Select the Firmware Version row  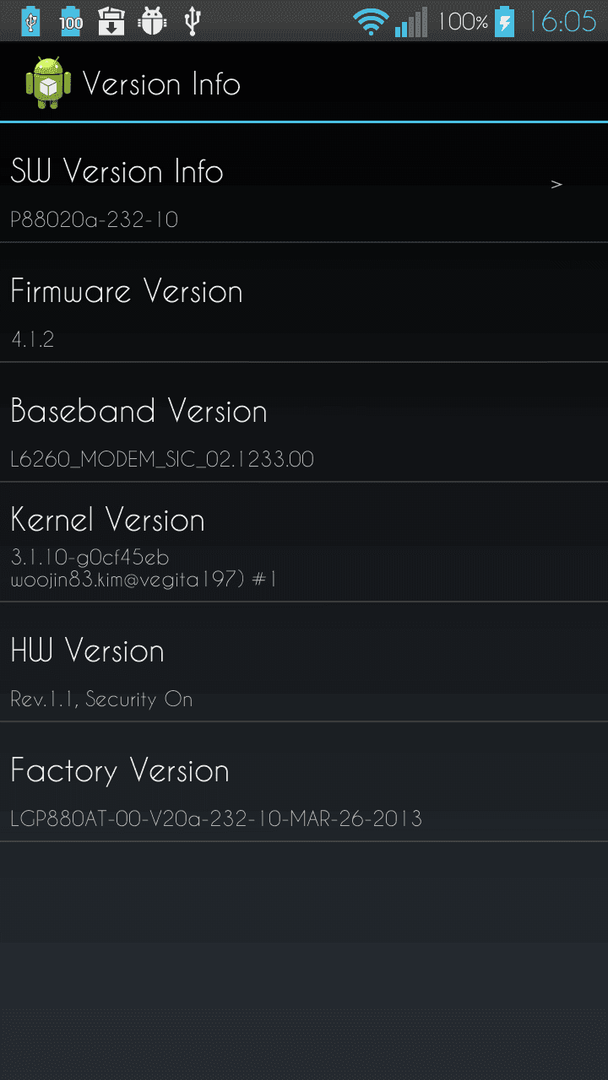[x=304, y=302]
